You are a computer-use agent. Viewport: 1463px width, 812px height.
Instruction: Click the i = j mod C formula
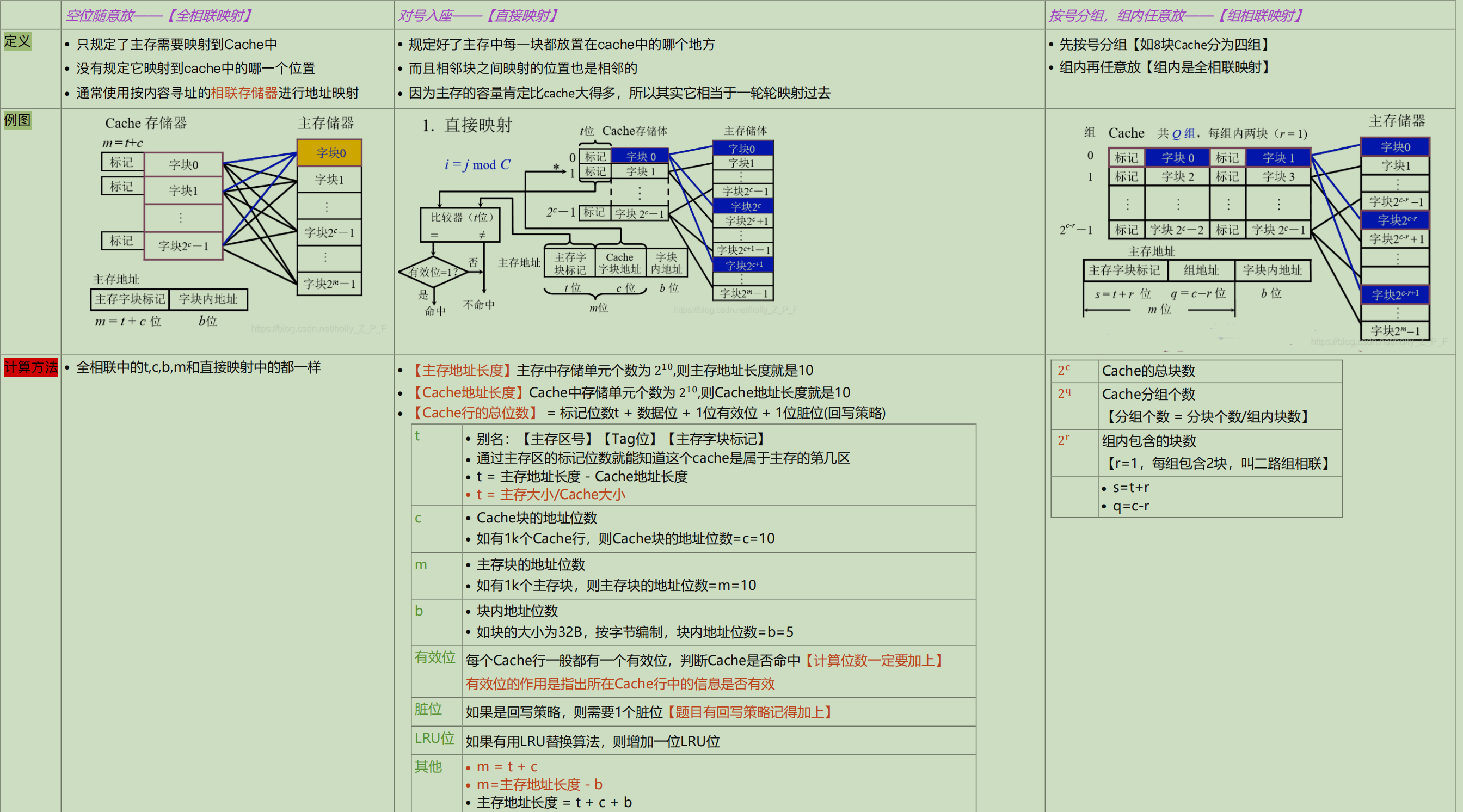(477, 165)
